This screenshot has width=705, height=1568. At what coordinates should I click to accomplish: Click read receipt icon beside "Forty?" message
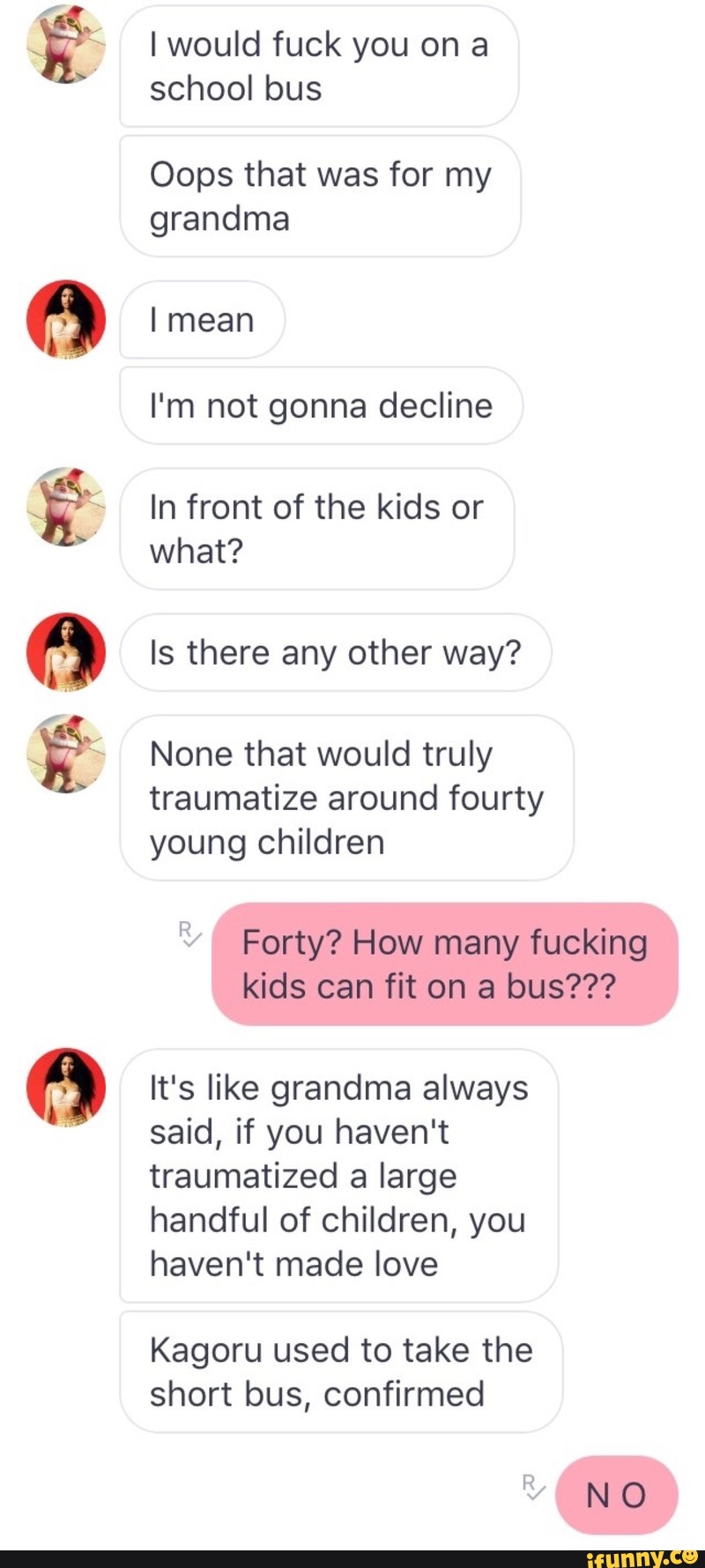pos(189,934)
